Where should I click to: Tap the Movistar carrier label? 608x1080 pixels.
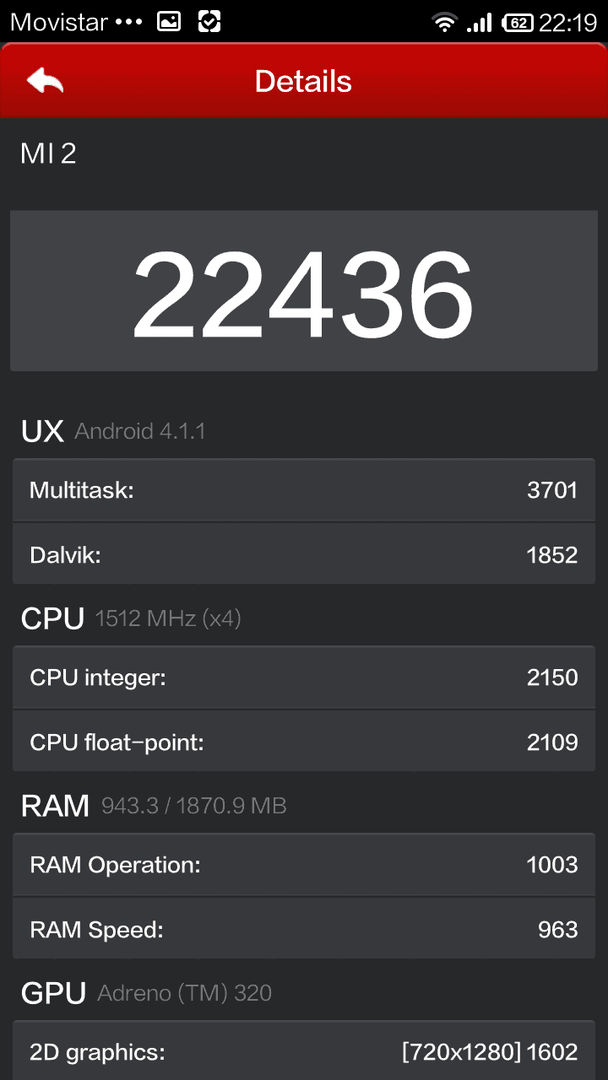pos(59,22)
